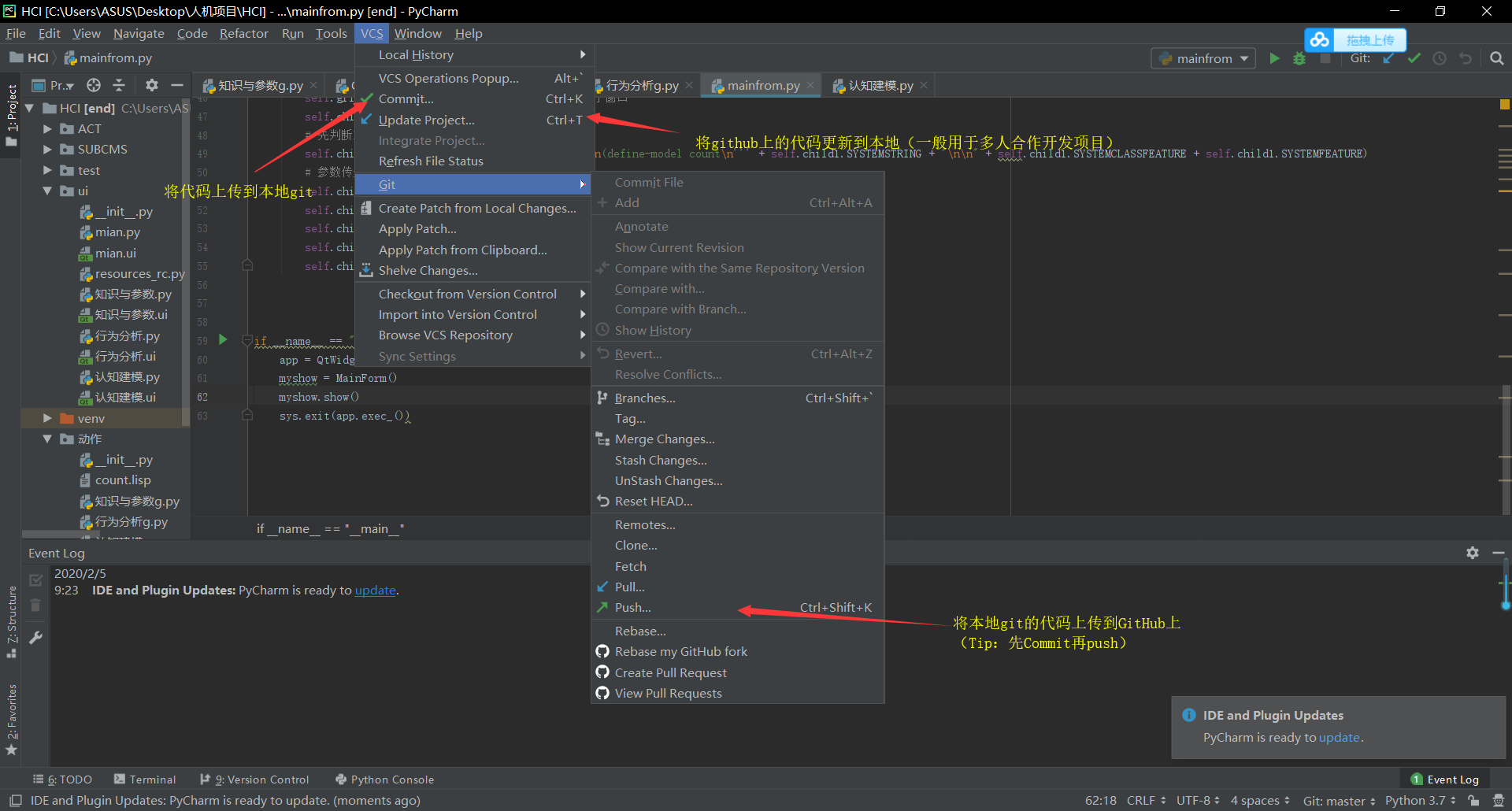Open the Terminal tool window
Image resolution: width=1512 pixels, height=811 pixels.
(x=145, y=780)
